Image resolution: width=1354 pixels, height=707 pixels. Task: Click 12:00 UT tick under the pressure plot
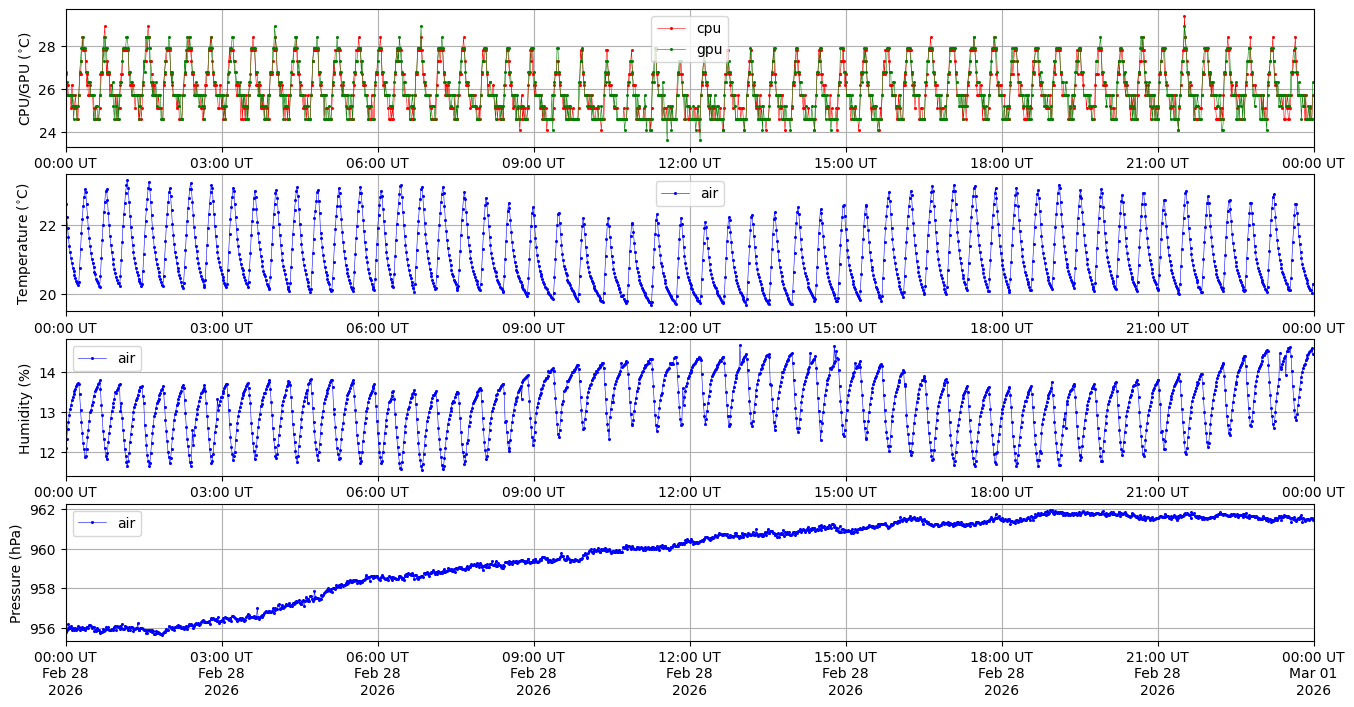coord(689,656)
